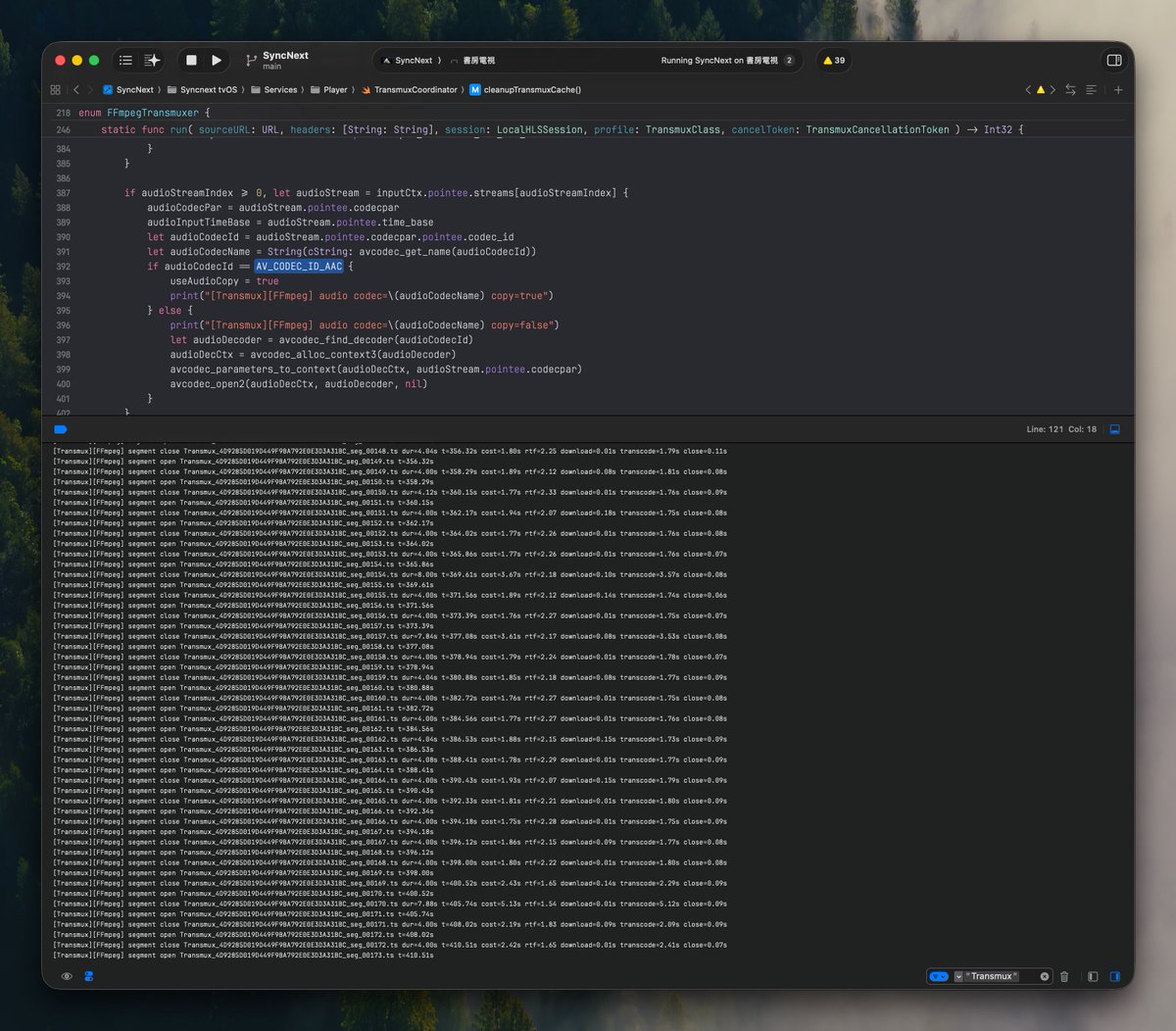Viewport: 1176px width, 1031px height.
Task: Open related items with the jump bar grid icon
Action: (x=55, y=89)
